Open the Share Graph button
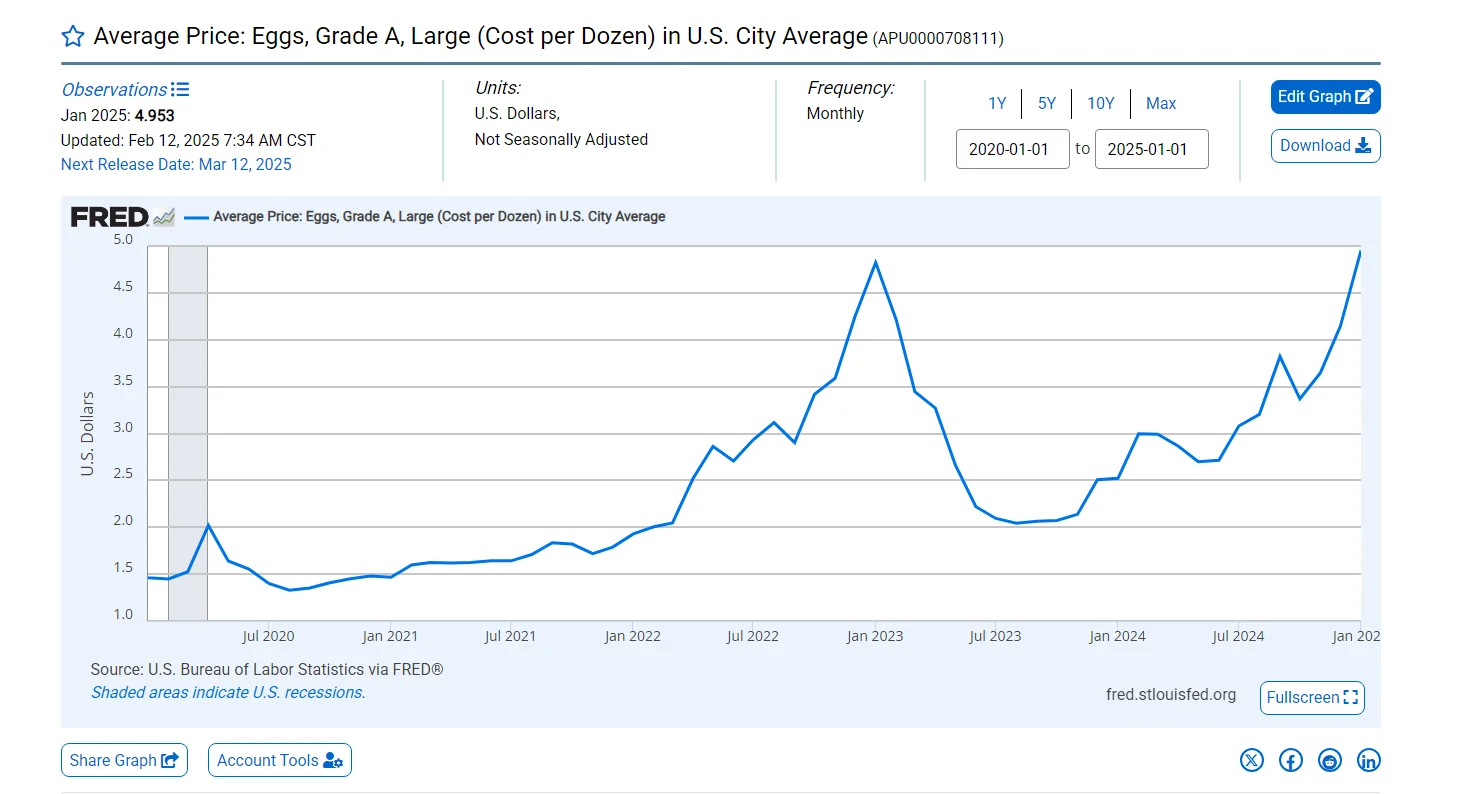Screen dimensions: 1477x794 coord(125,760)
